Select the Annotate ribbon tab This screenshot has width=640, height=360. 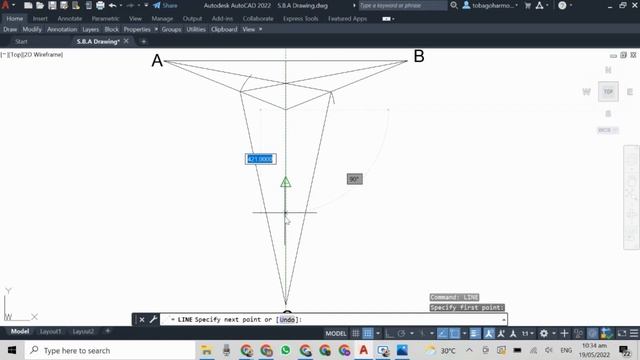[x=69, y=19]
